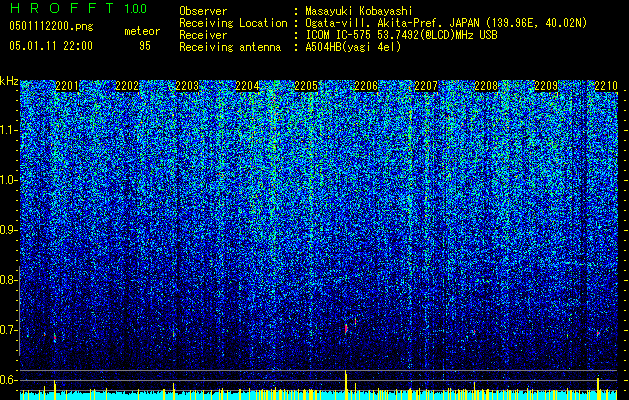Screen dimensions: 629x400
Task: Click the 2207 time marker
Action: (x=426, y=86)
